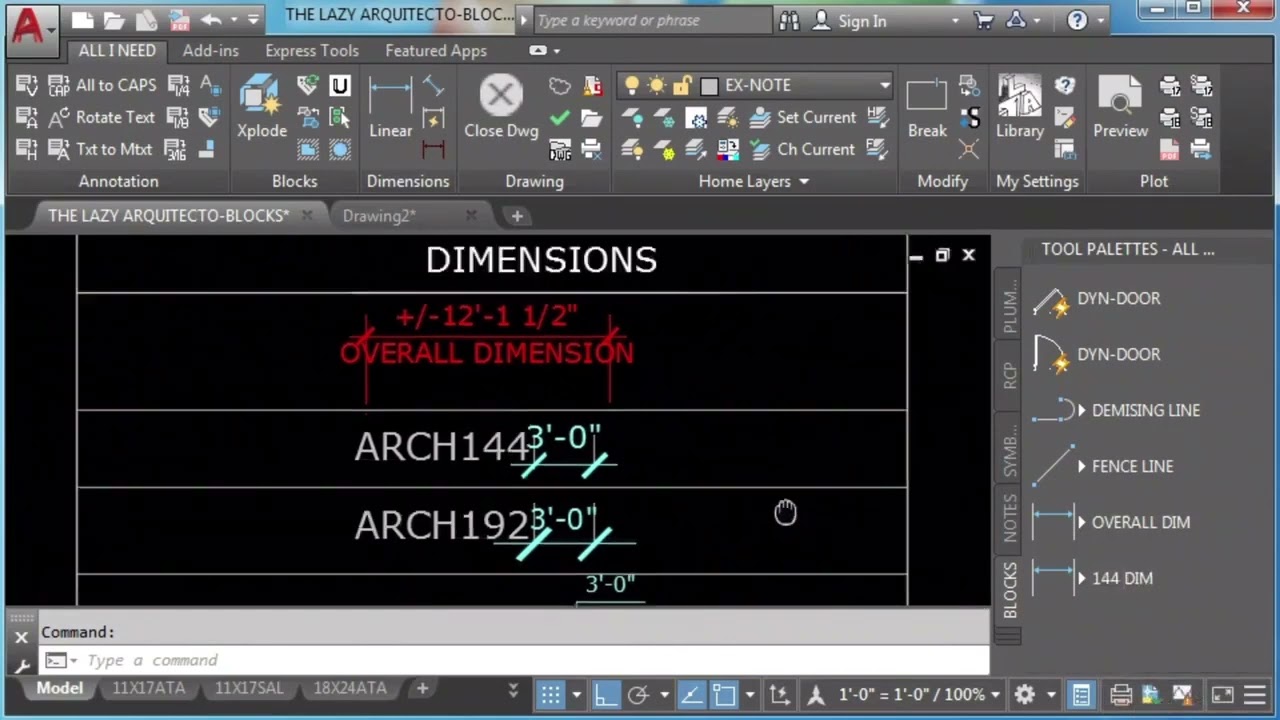The image size is (1280, 720).
Task: Click the Preview plot icon
Action: click(1120, 108)
